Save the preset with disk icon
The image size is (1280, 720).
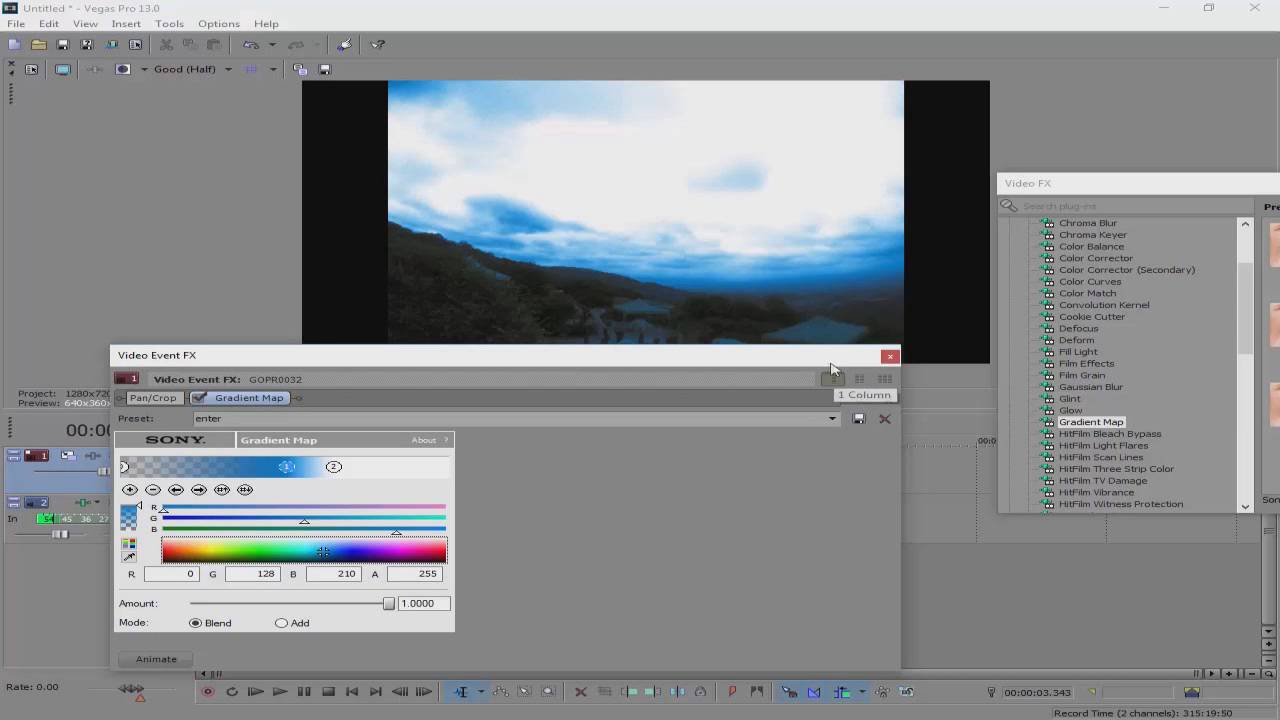pos(859,418)
